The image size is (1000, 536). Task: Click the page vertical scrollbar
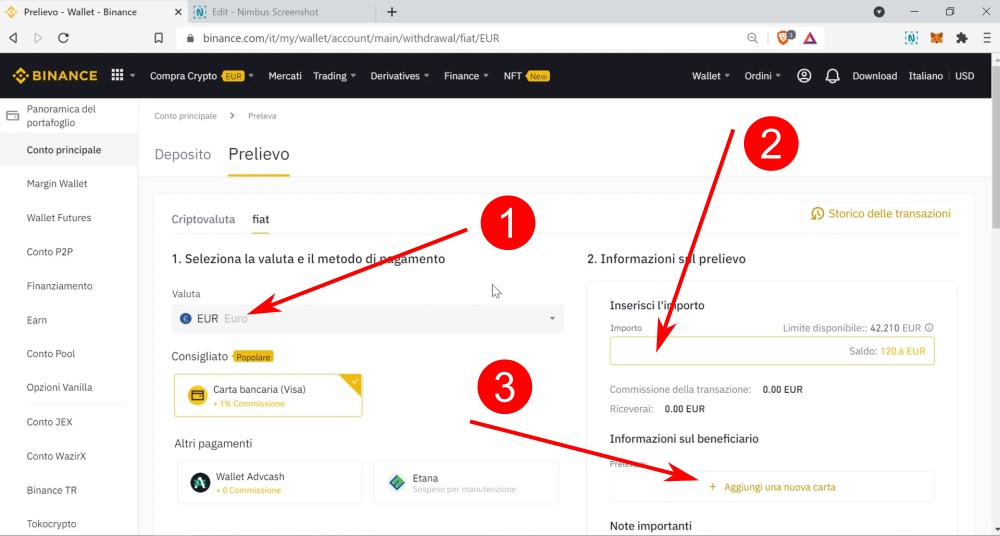coord(996,147)
